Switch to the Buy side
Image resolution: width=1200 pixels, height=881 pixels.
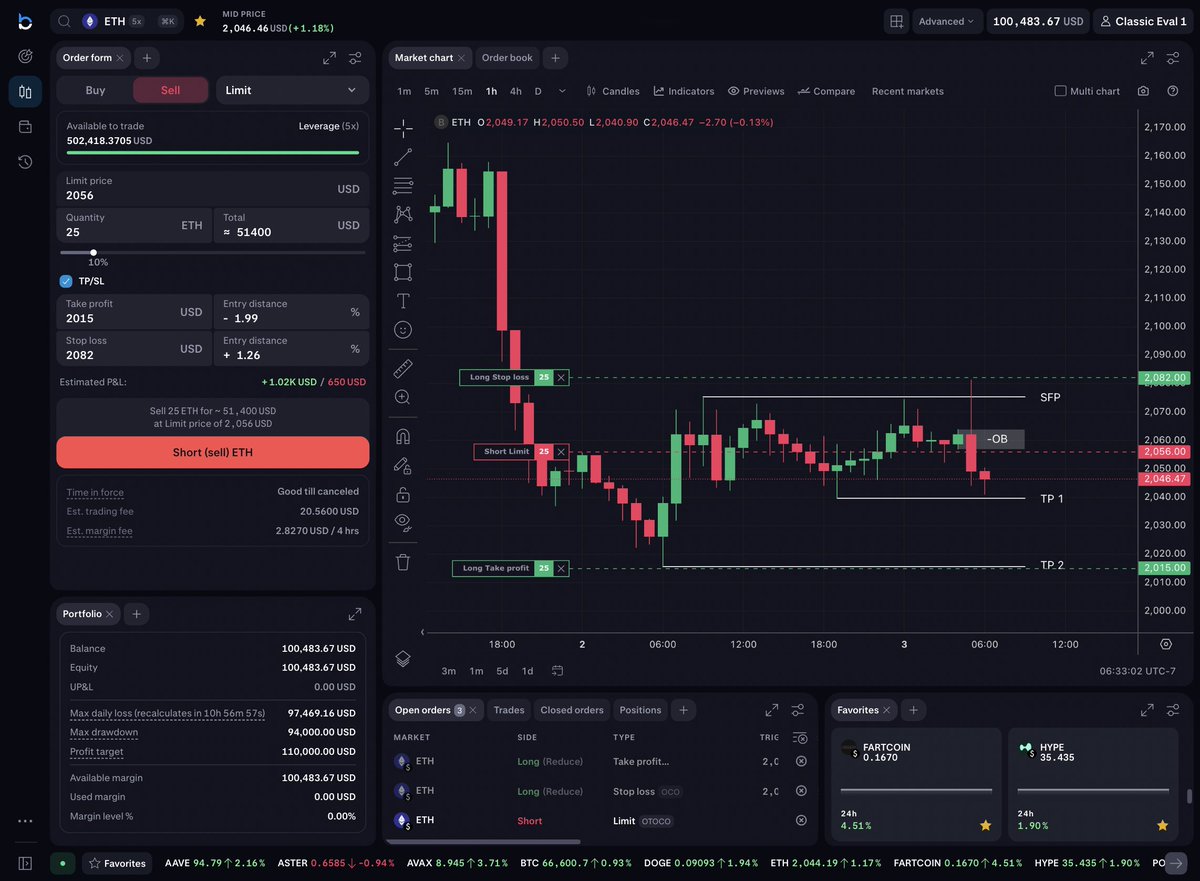95,90
